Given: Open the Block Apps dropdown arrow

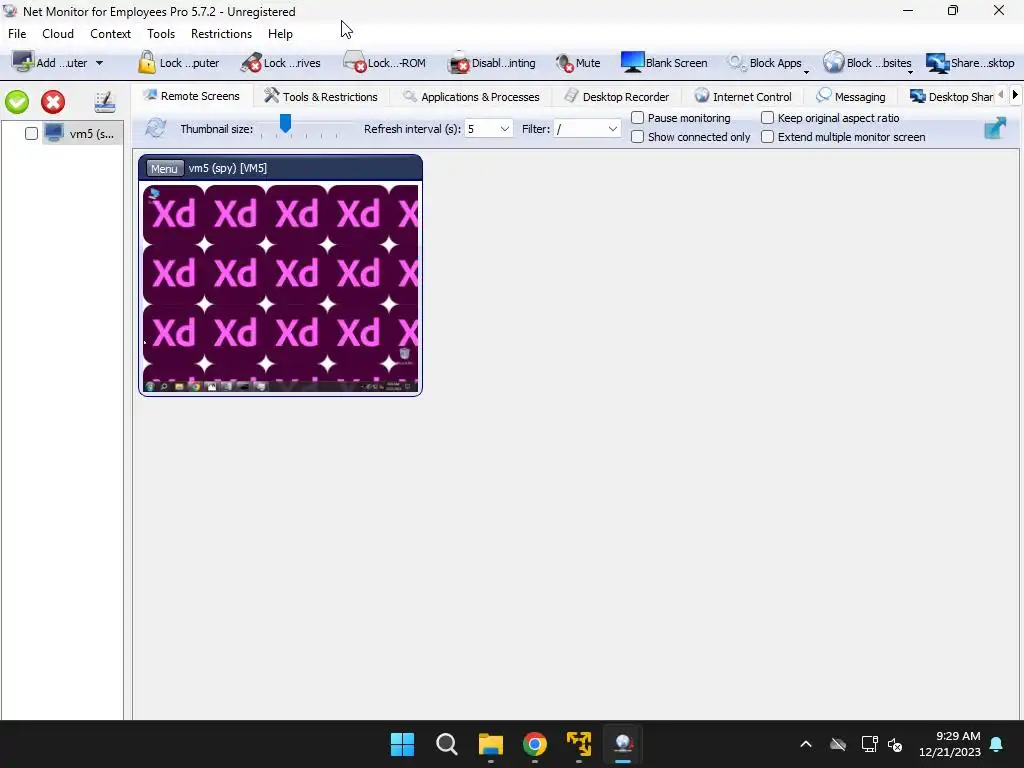Looking at the screenshot, I should 807,71.
